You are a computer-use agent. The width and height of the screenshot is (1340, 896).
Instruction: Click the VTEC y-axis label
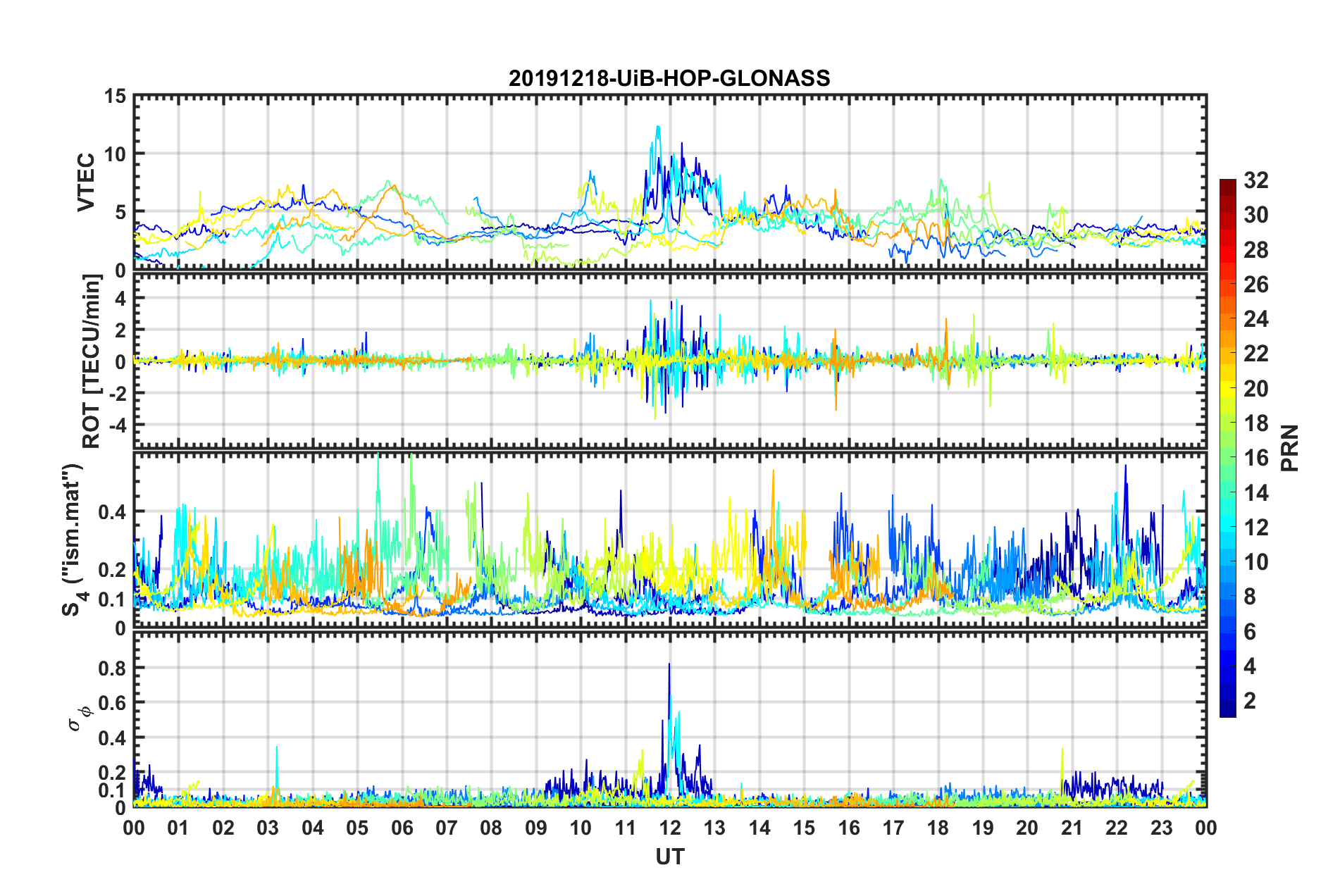point(86,182)
